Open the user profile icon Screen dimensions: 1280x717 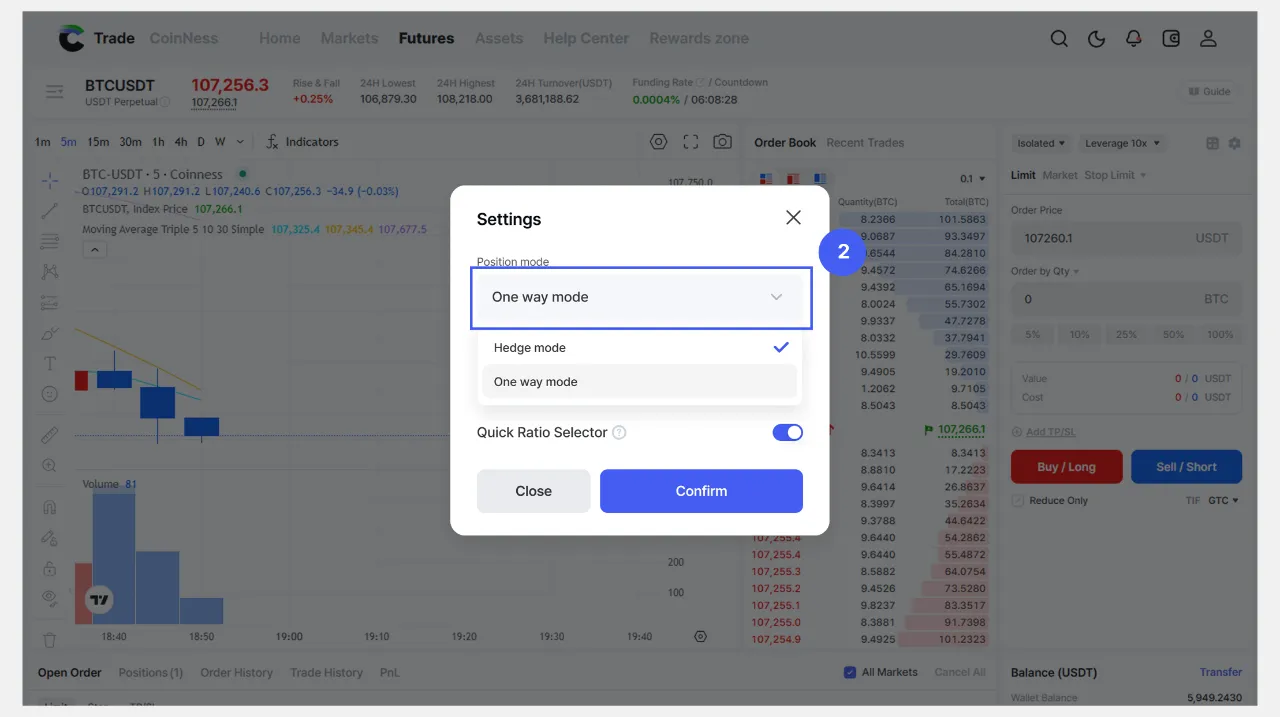(1208, 39)
